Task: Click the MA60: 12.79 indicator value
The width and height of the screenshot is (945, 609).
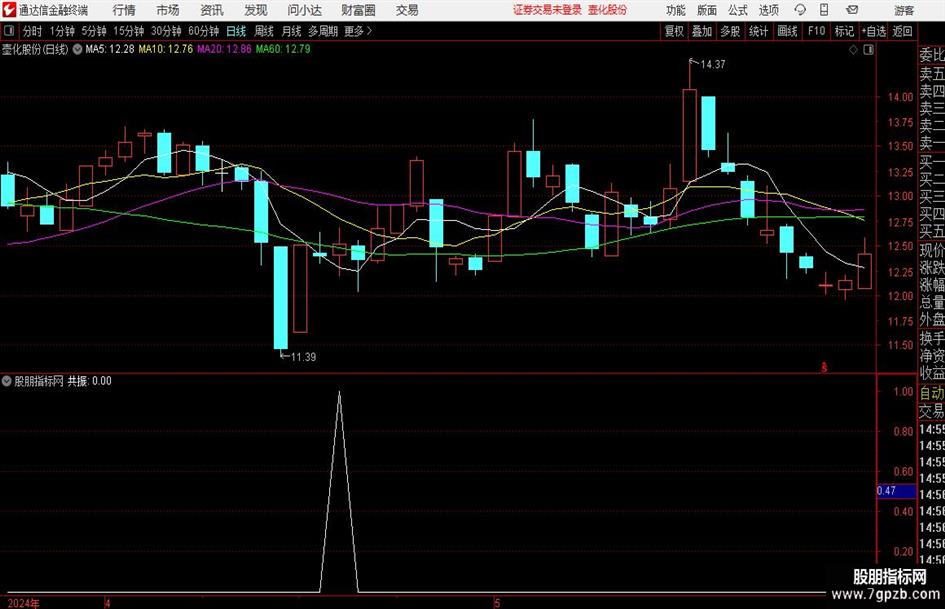Action: point(283,49)
